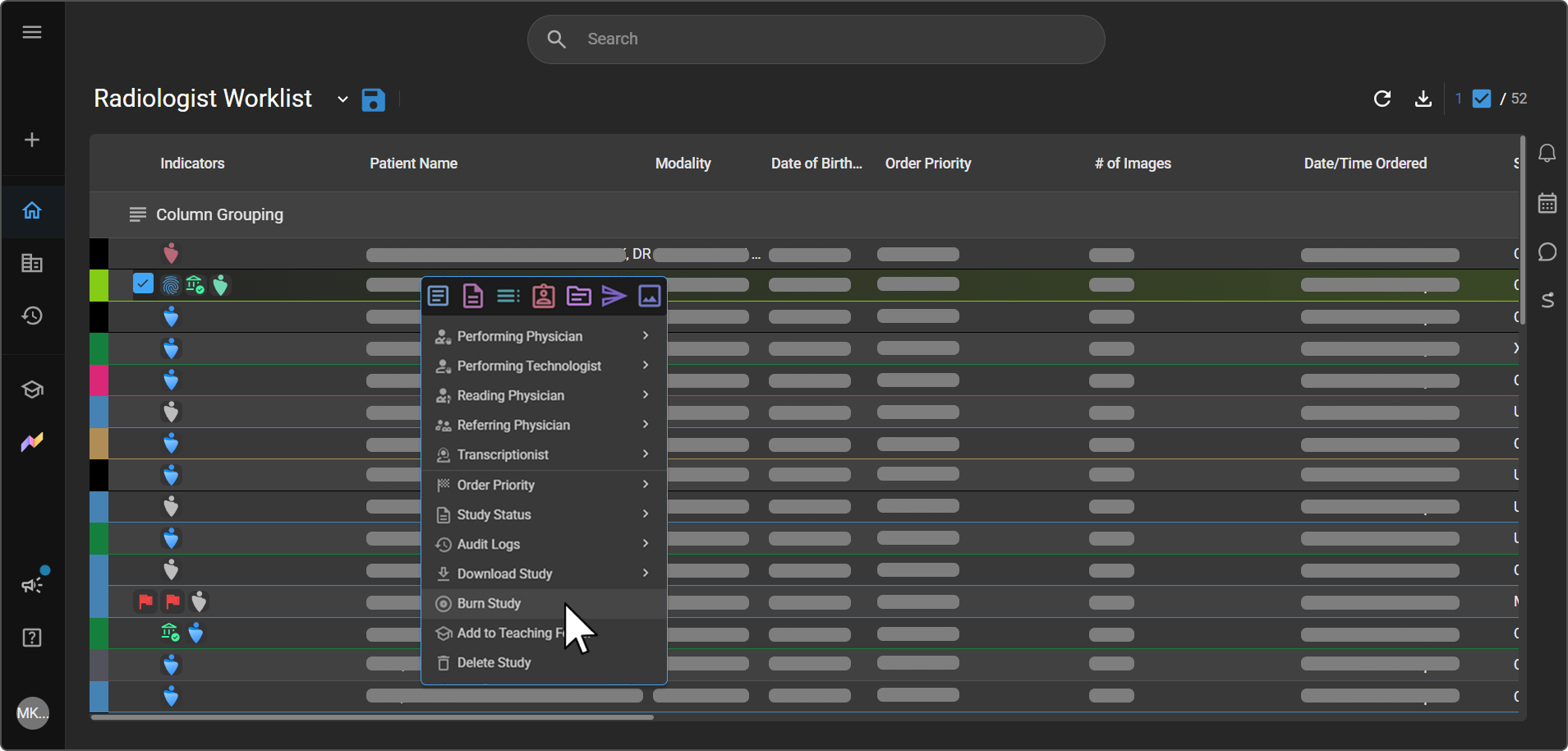Click the red patient indicator in first row
1568x751 pixels.
(171, 252)
